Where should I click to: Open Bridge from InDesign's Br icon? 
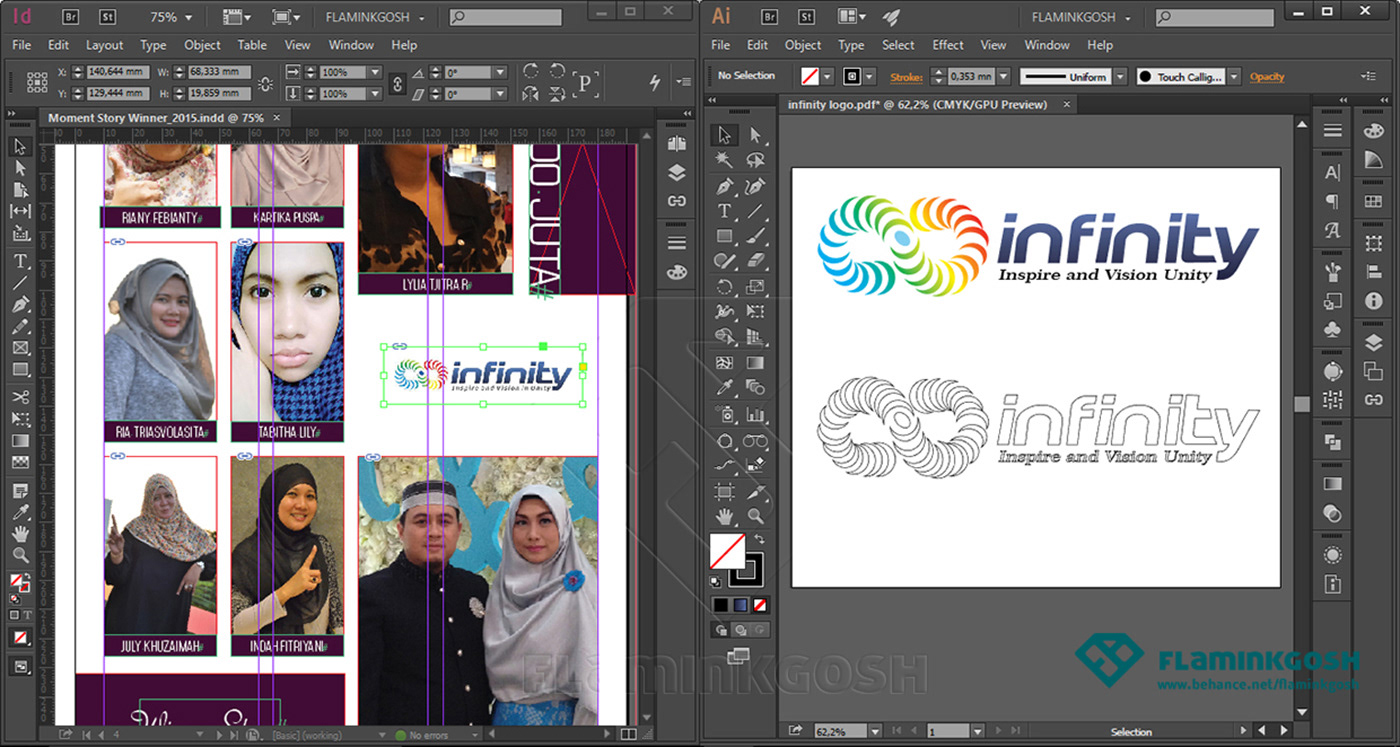pyautogui.click(x=71, y=16)
